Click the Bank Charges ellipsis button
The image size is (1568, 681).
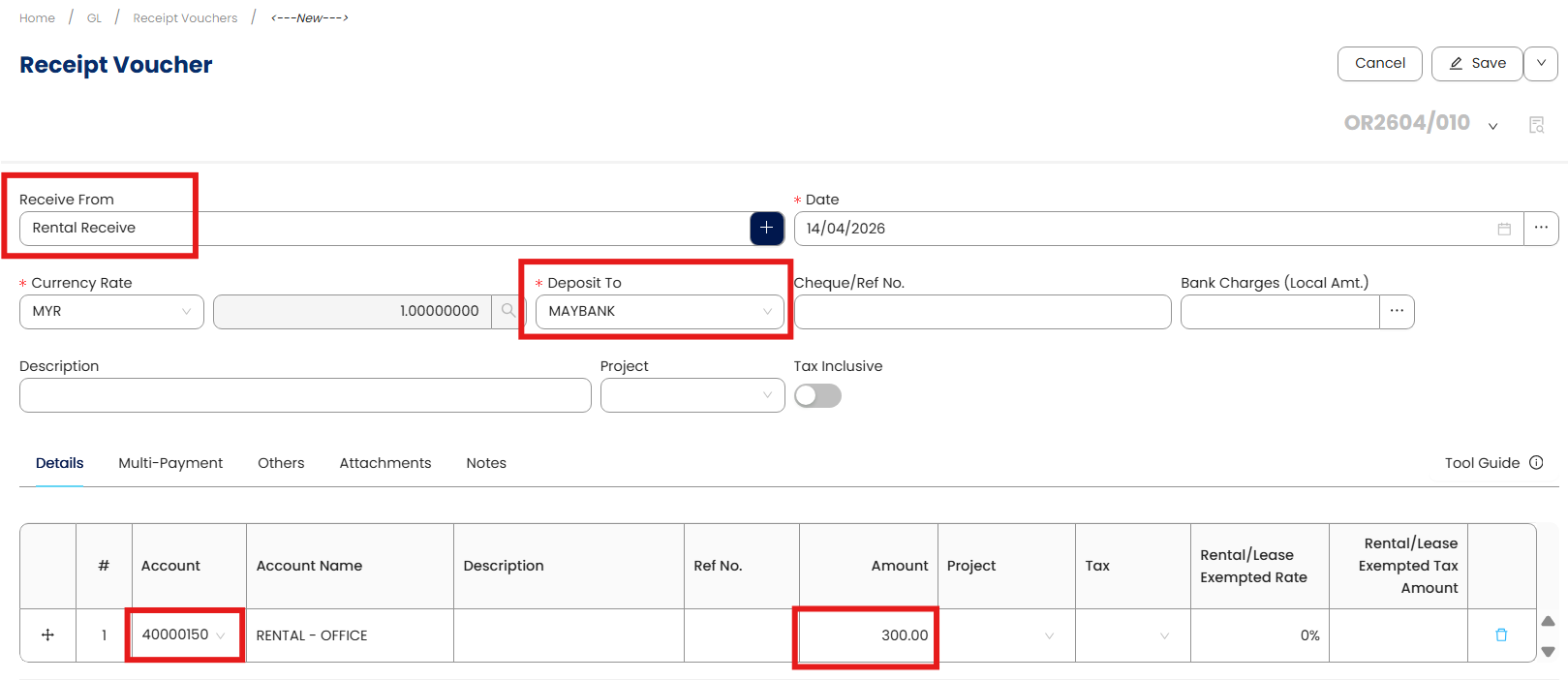1397,311
